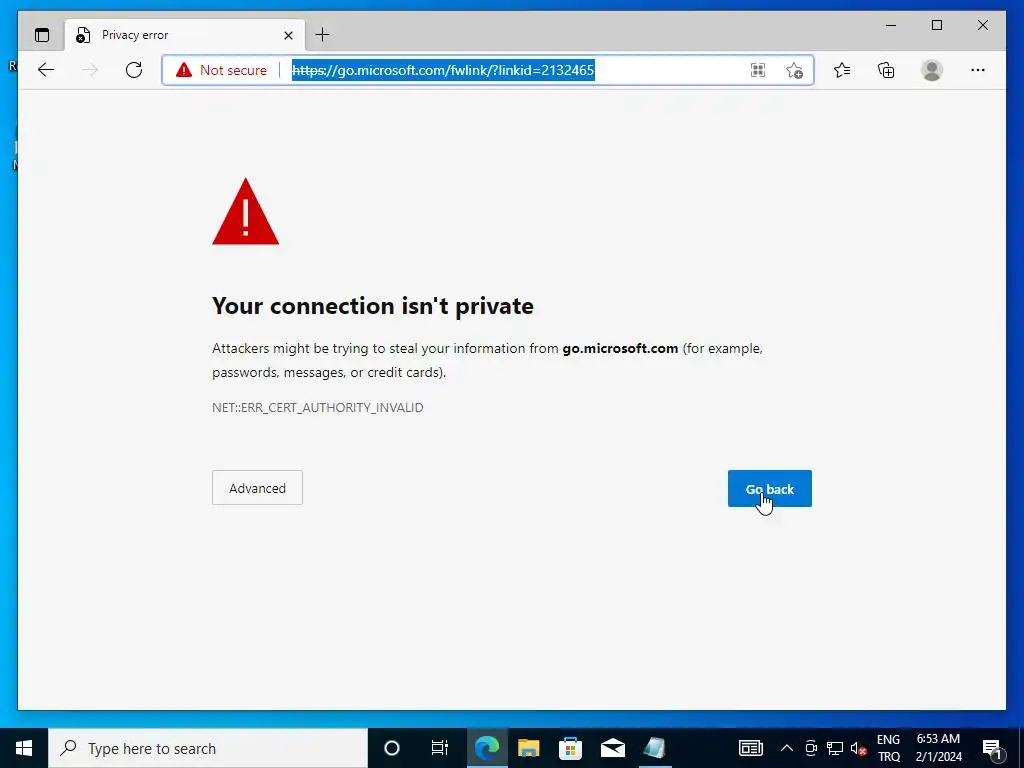The image size is (1024, 768).
Task: Click the Your connection isn't private heading
Action: [x=373, y=306]
